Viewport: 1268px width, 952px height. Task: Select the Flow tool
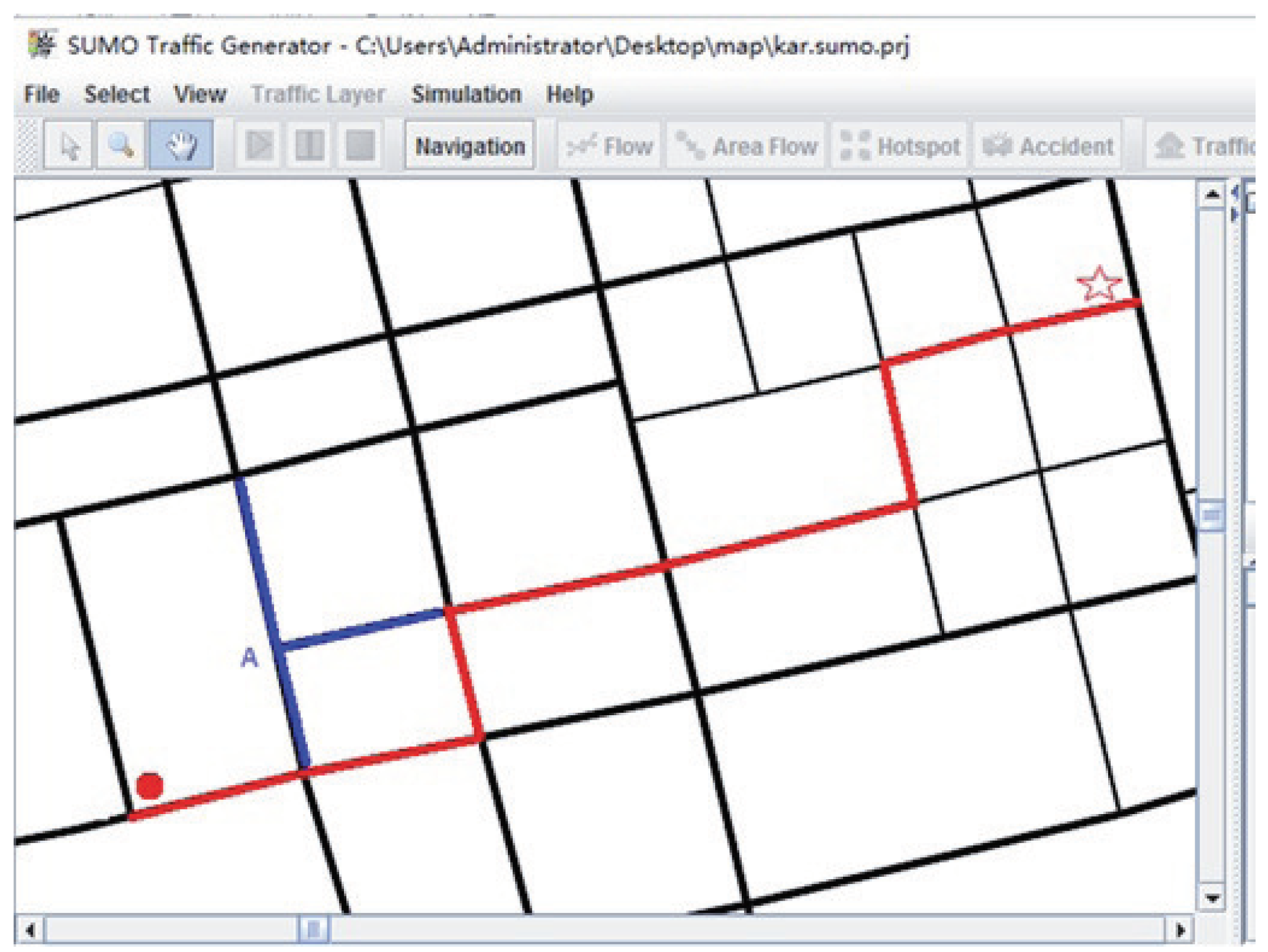pyautogui.click(x=610, y=146)
